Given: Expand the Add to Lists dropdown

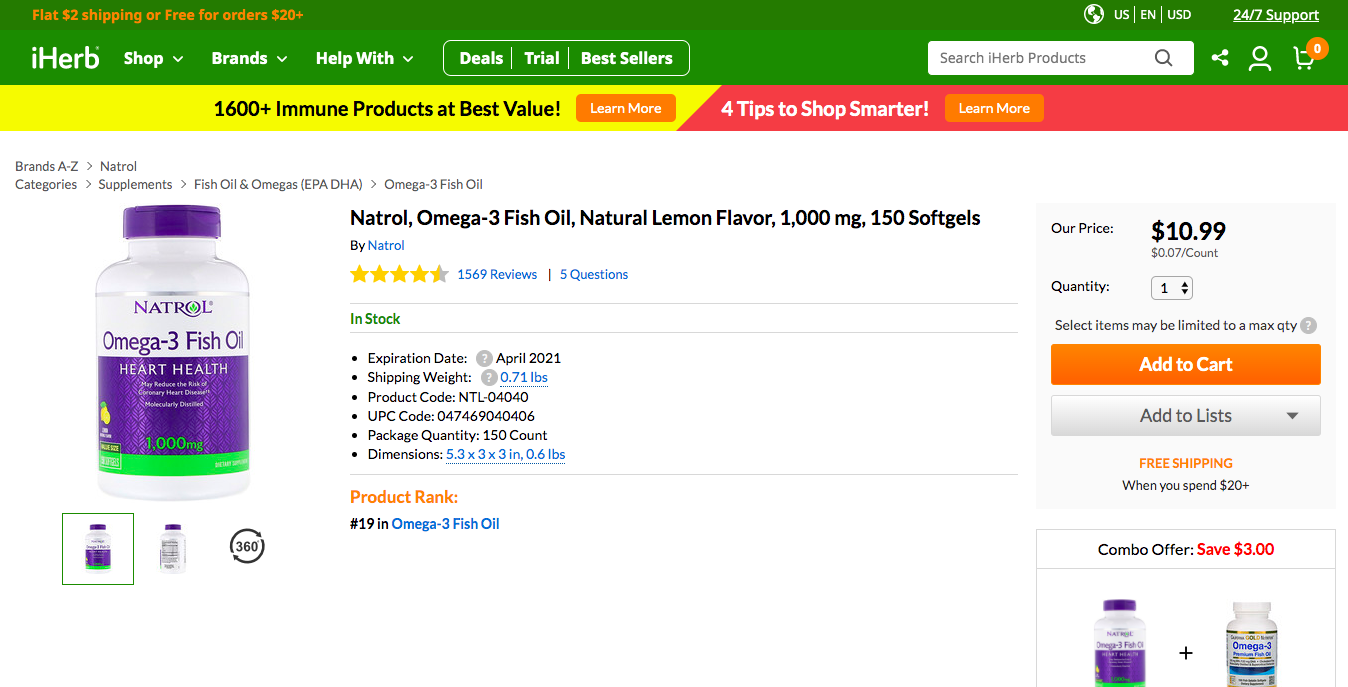Looking at the screenshot, I should [1292, 416].
